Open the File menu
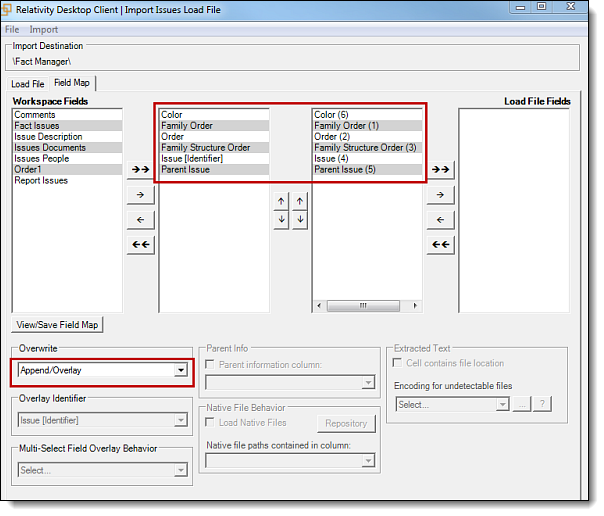 (13, 29)
